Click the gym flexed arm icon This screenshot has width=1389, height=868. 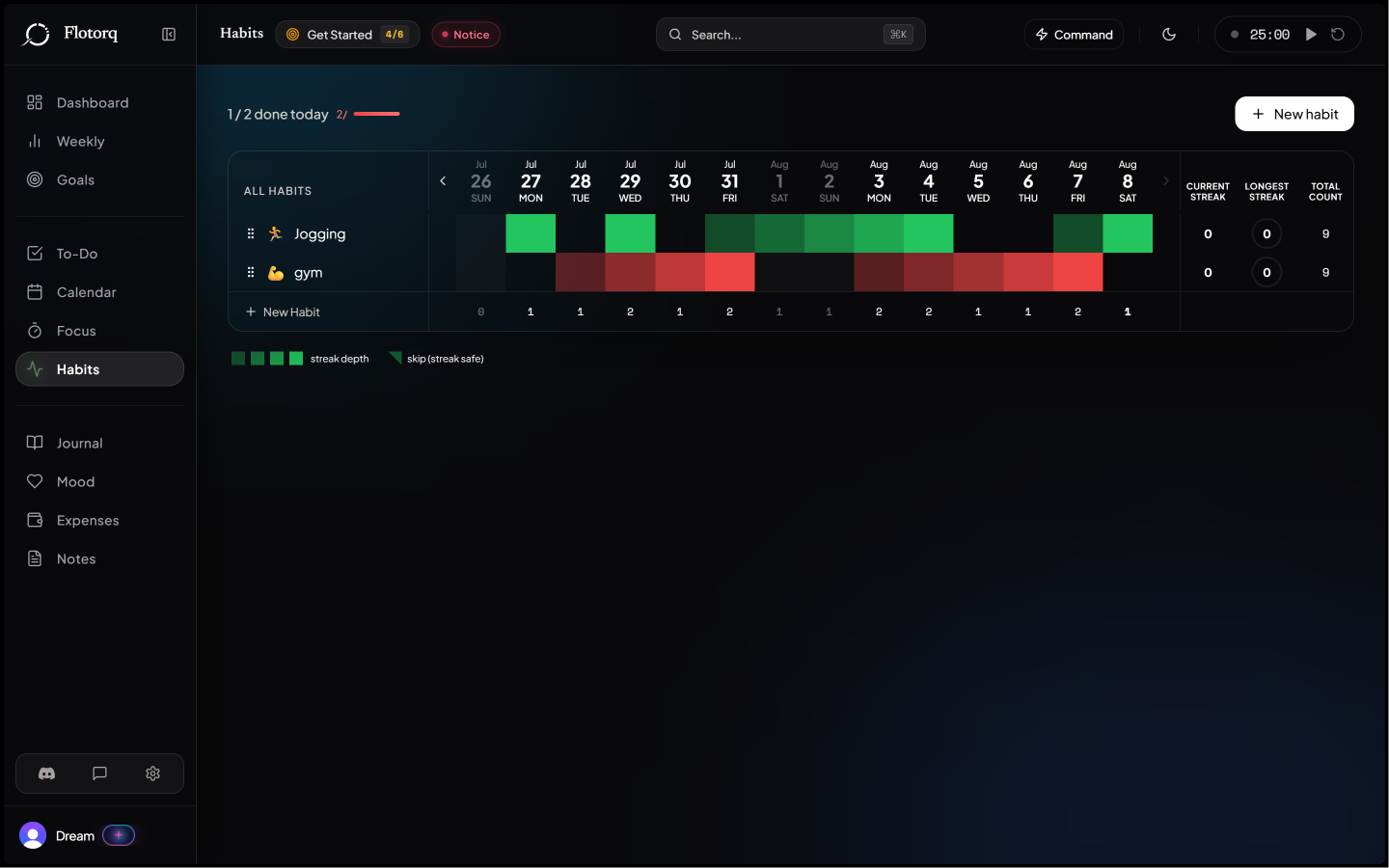[276, 273]
